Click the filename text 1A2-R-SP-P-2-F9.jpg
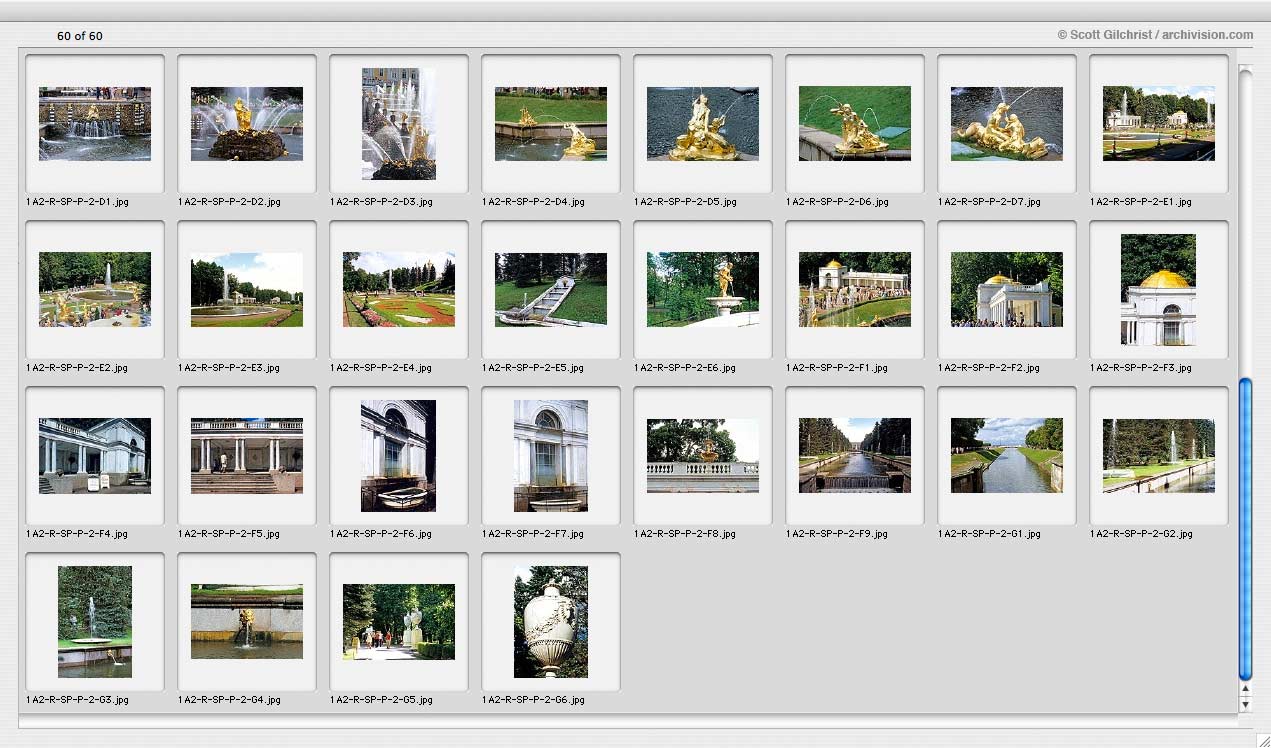The image size is (1271, 748). click(837, 534)
